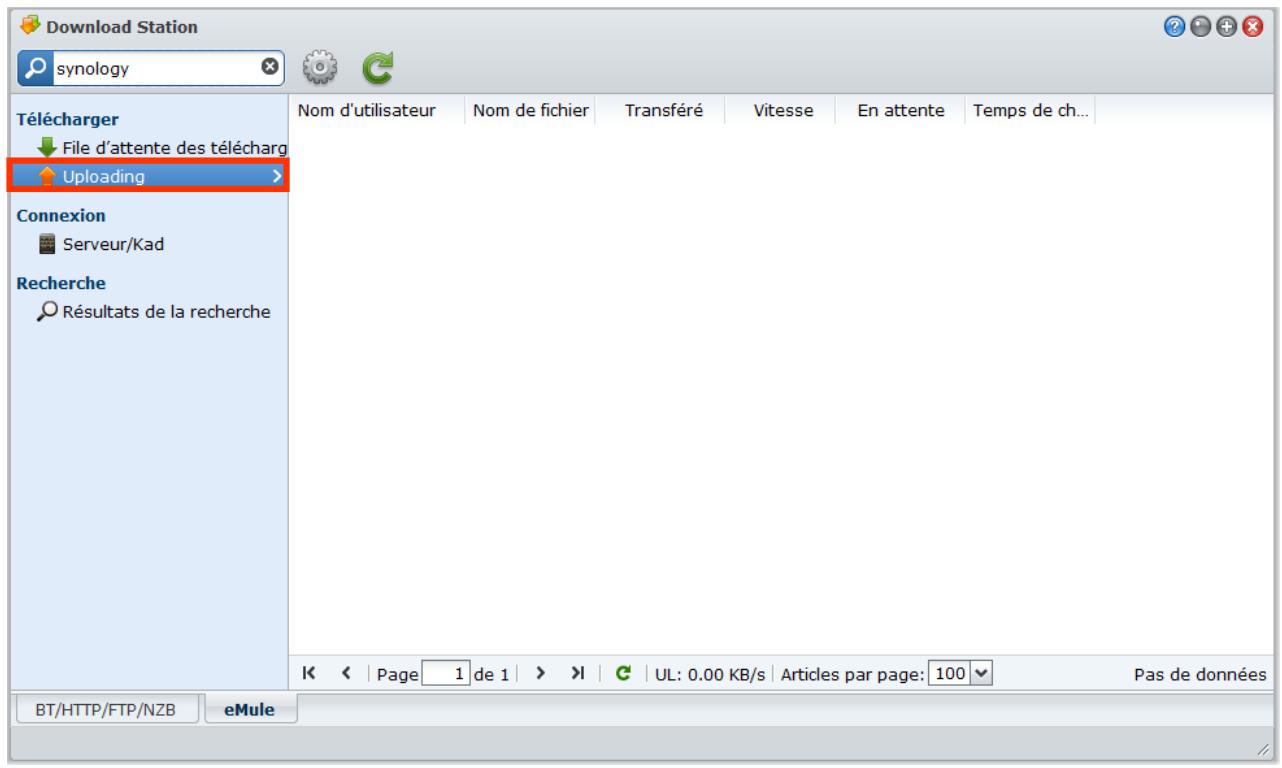This screenshot has height=768, width=1282.
Task: Click the synology search field
Action: tap(153, 68)
